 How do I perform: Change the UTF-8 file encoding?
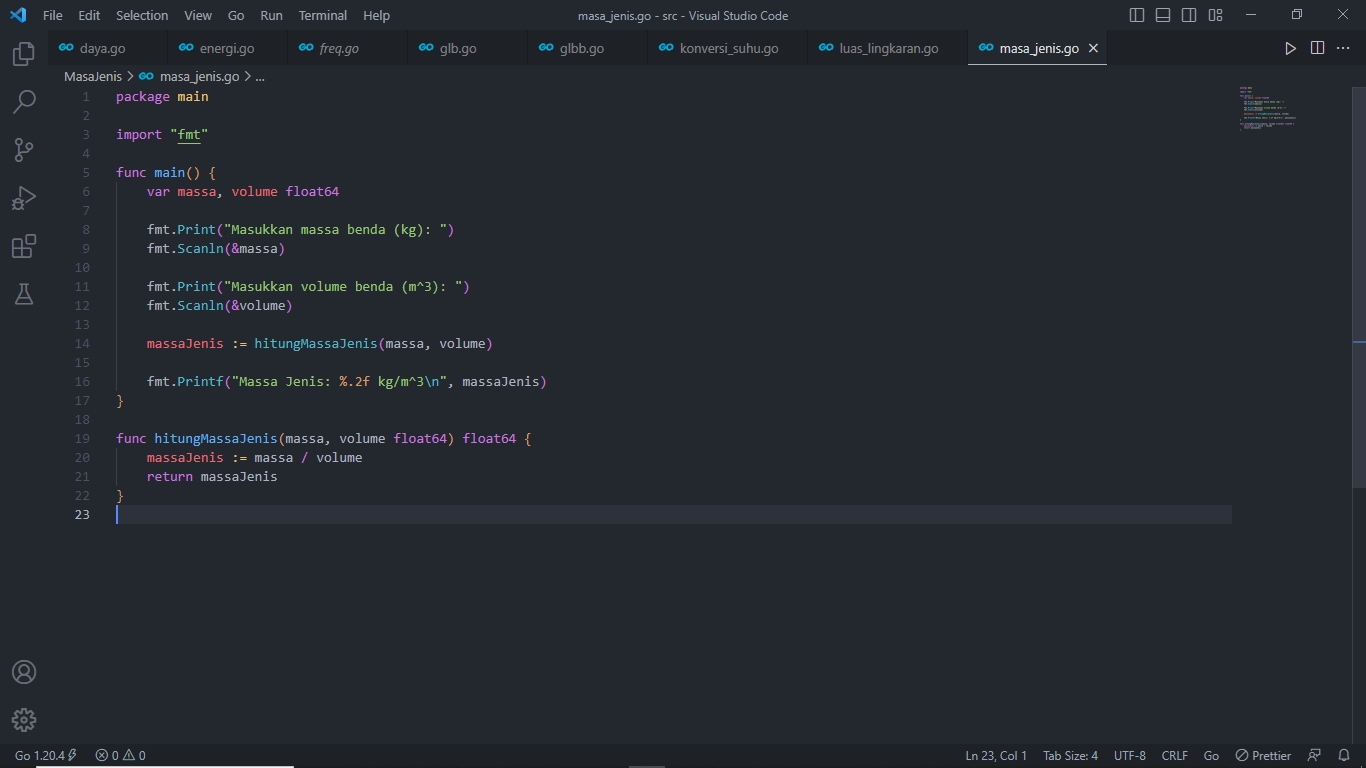point(1130,756)
